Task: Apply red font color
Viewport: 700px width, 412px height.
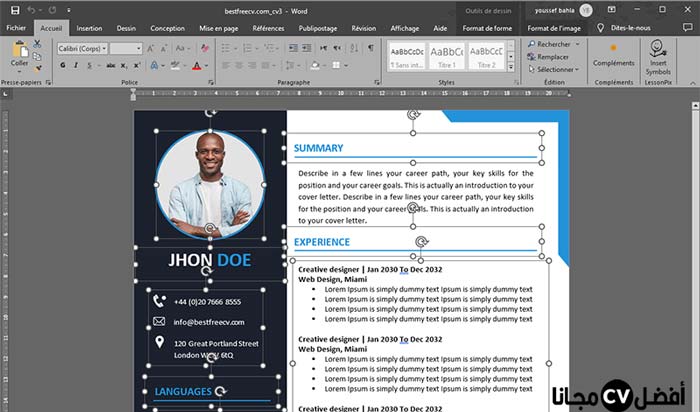Action: (x=196, y=66)
